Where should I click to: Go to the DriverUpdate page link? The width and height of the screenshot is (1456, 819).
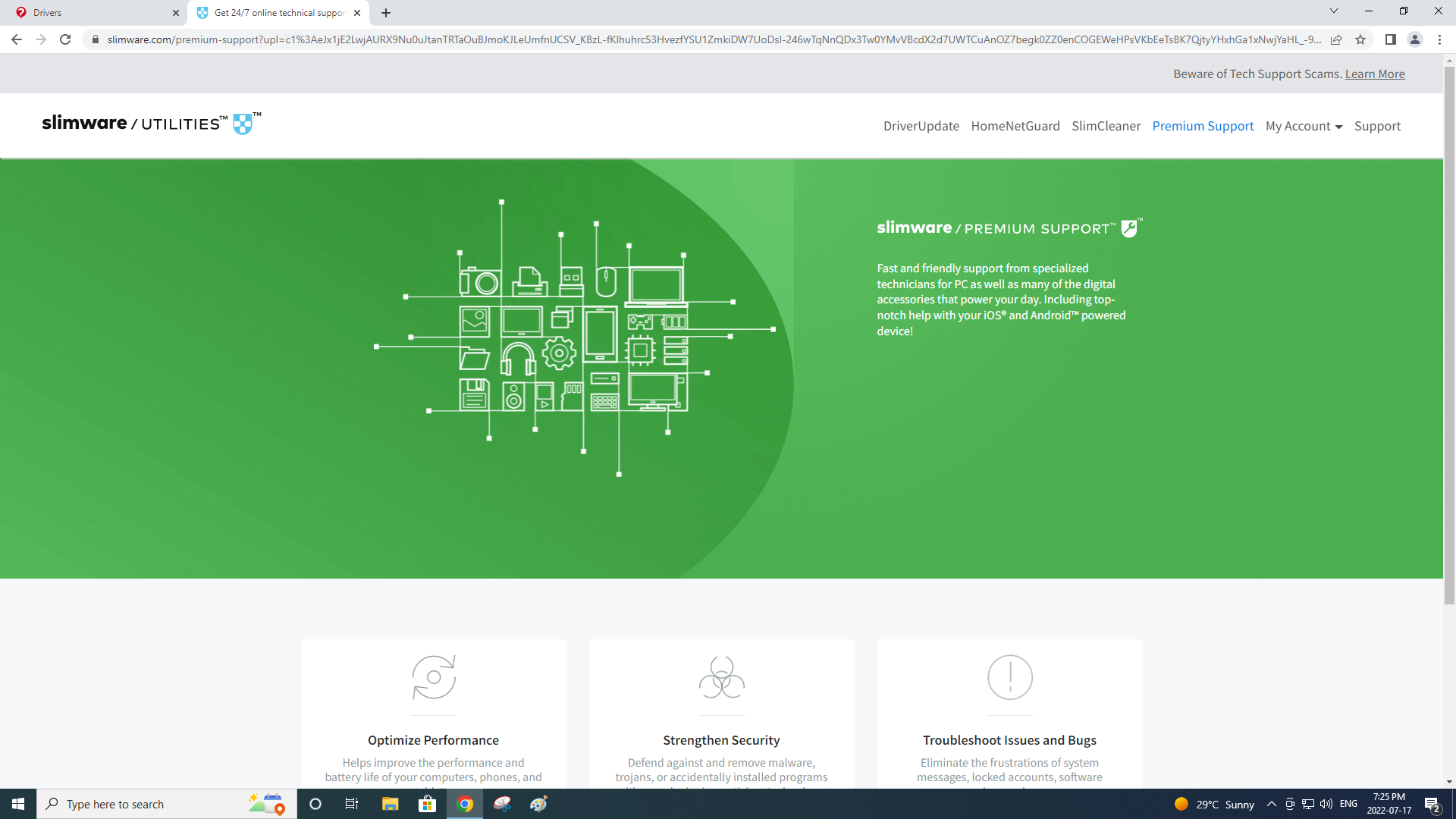[921, 126]
